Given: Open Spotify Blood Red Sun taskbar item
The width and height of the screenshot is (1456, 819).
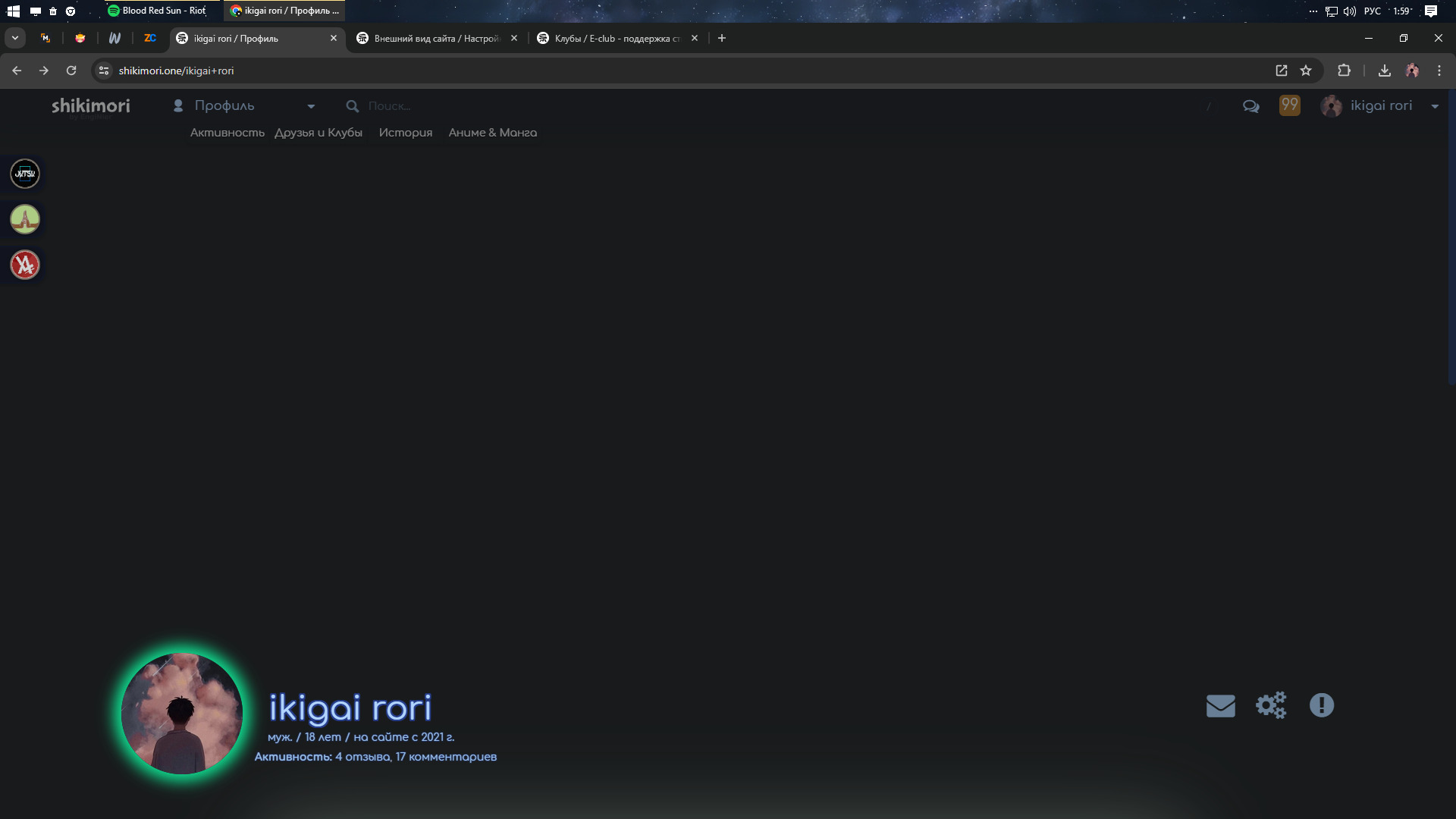Looking at the screenshot, I should (x=157, y=11).
